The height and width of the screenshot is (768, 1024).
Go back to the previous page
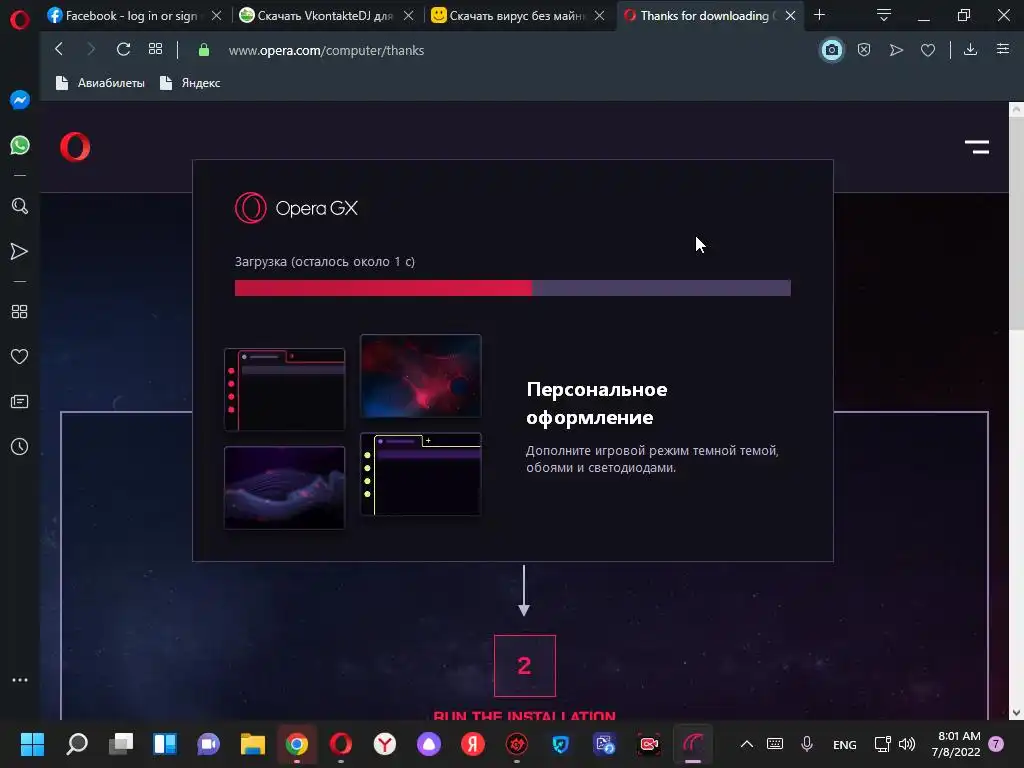click(59, 49)
